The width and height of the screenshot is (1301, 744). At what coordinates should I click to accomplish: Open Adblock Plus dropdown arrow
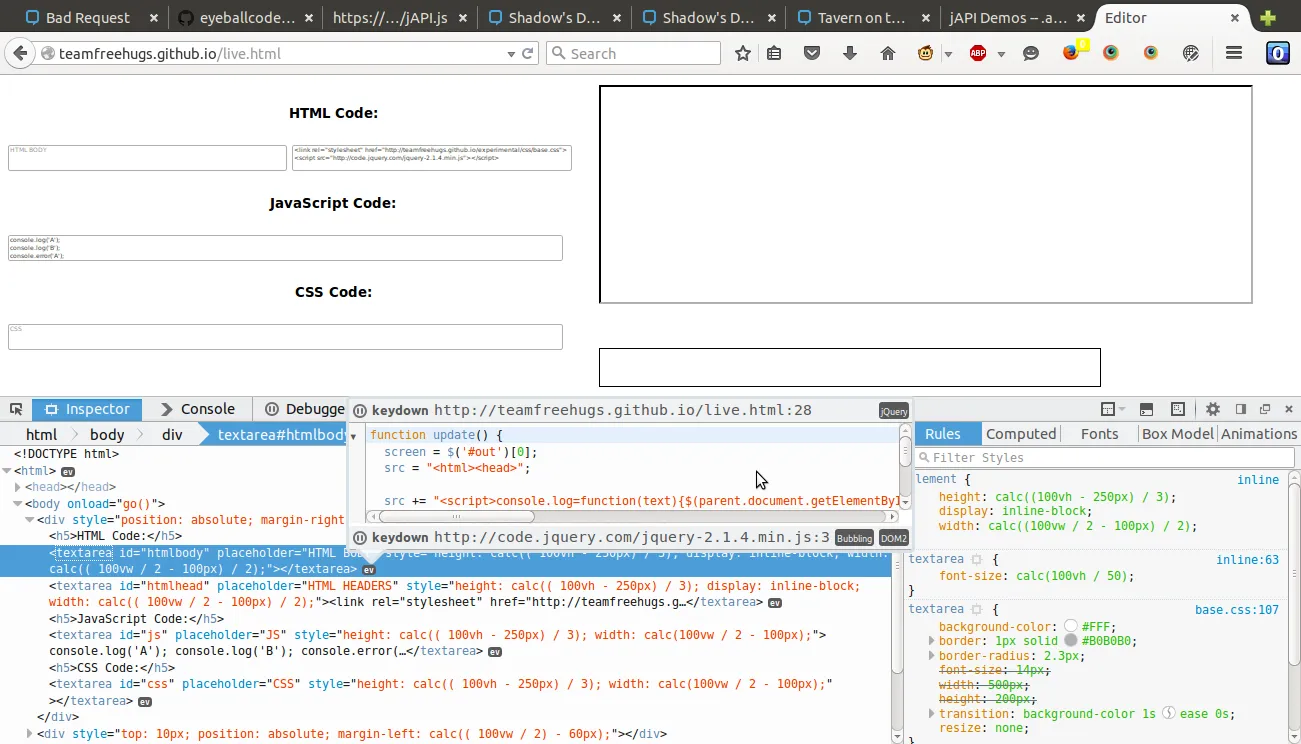pos(1001,54)
